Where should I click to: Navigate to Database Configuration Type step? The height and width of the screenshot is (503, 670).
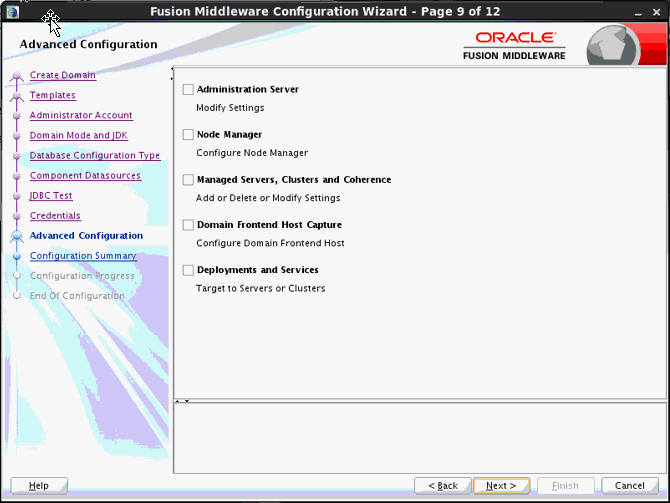coord(95,156)
